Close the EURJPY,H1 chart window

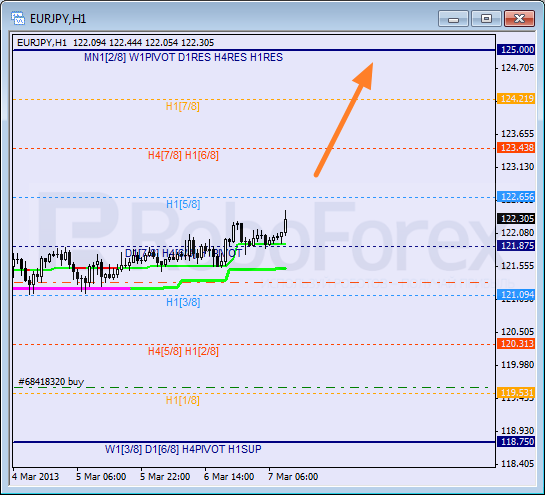pos(519,18)
